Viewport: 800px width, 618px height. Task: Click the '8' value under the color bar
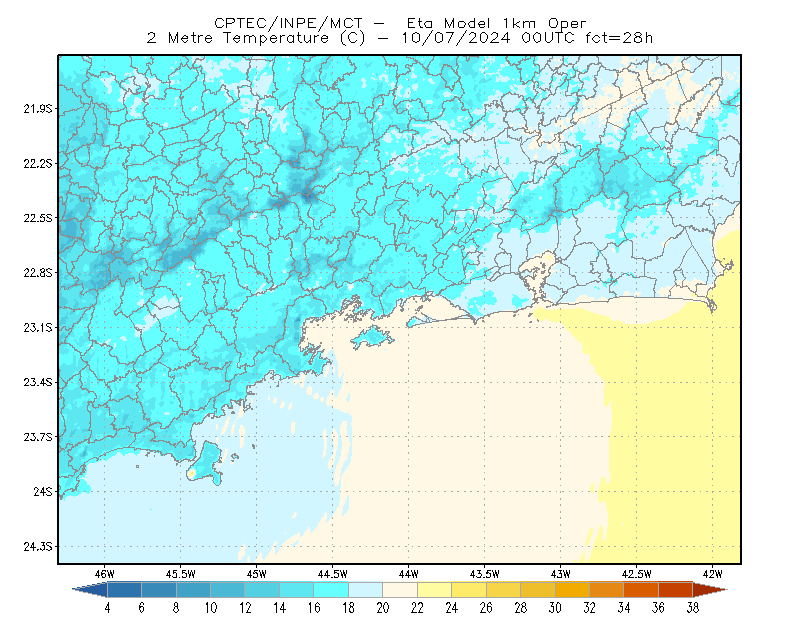177,608
